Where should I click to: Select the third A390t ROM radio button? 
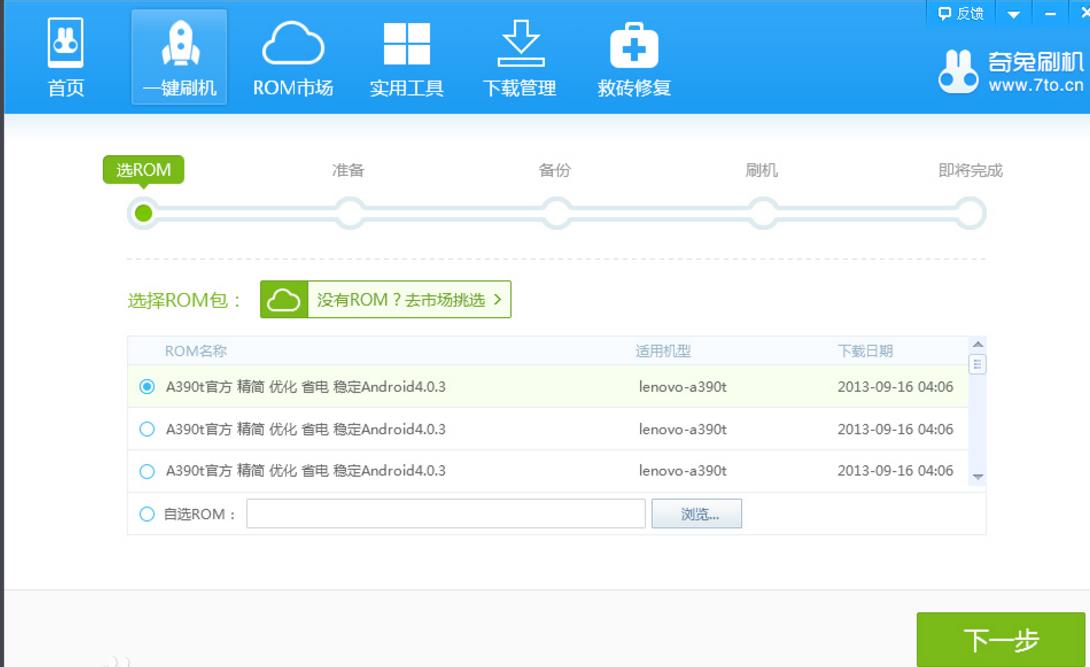pos(147,471)
